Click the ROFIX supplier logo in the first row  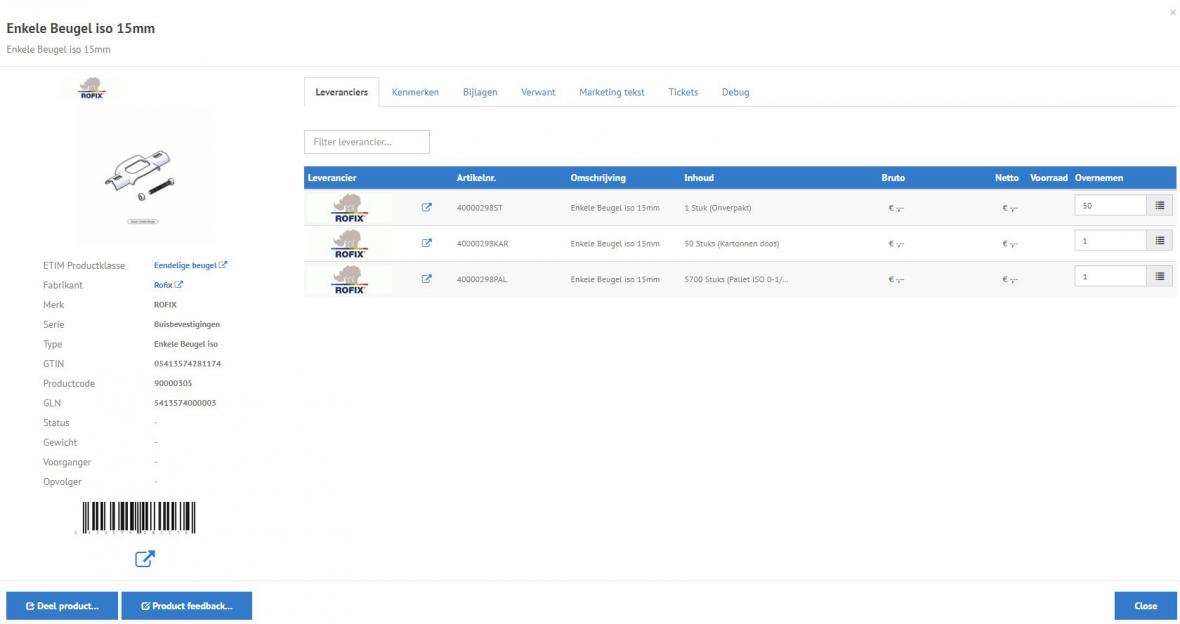coord(346,207)
